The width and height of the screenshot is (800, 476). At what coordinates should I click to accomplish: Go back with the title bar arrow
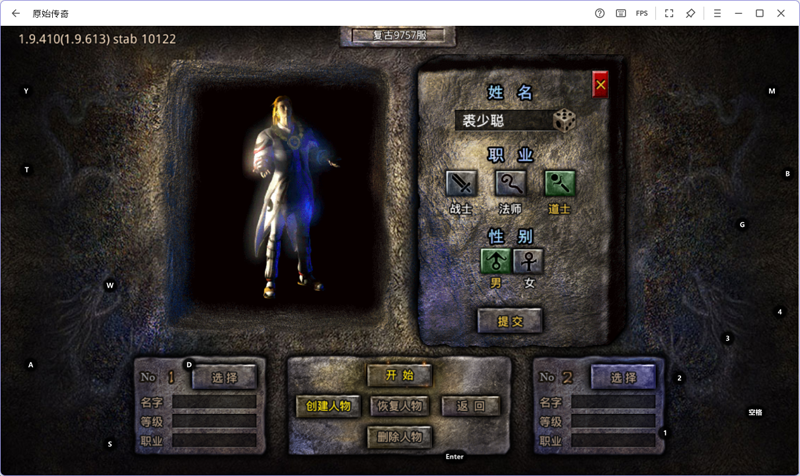pyautogui.click(x=16, y=13)
